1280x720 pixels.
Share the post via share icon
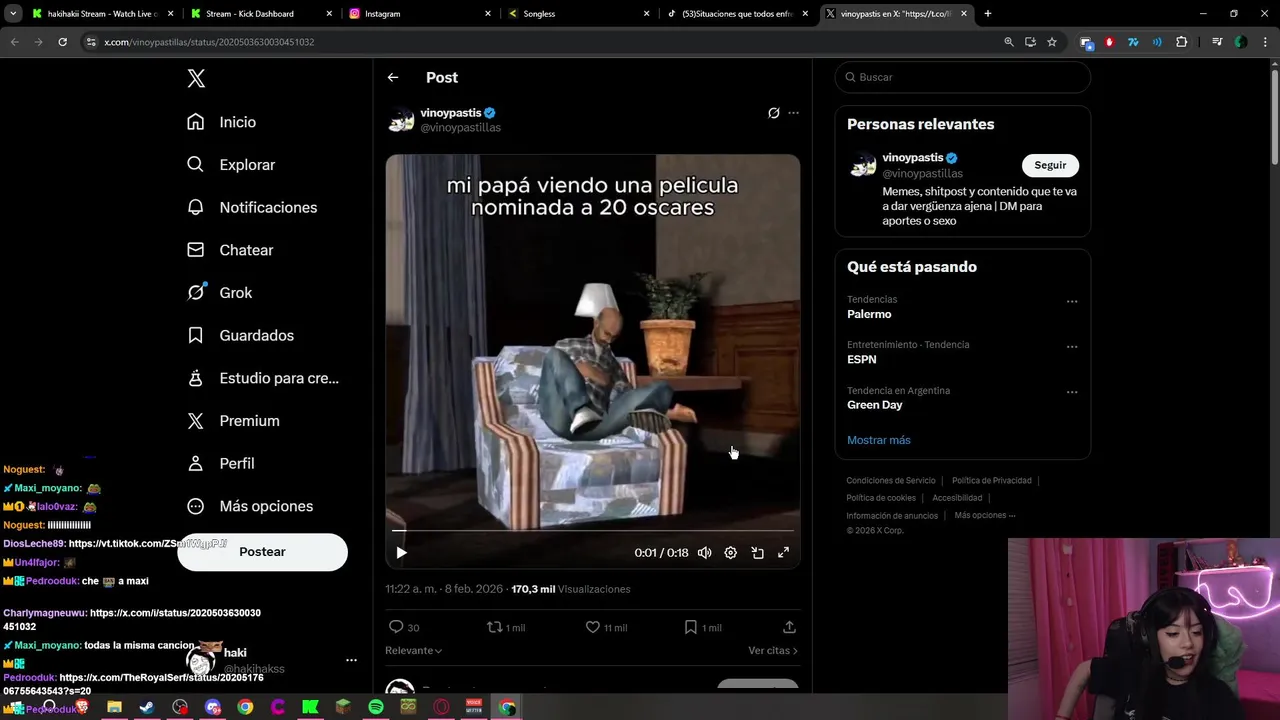789,627
